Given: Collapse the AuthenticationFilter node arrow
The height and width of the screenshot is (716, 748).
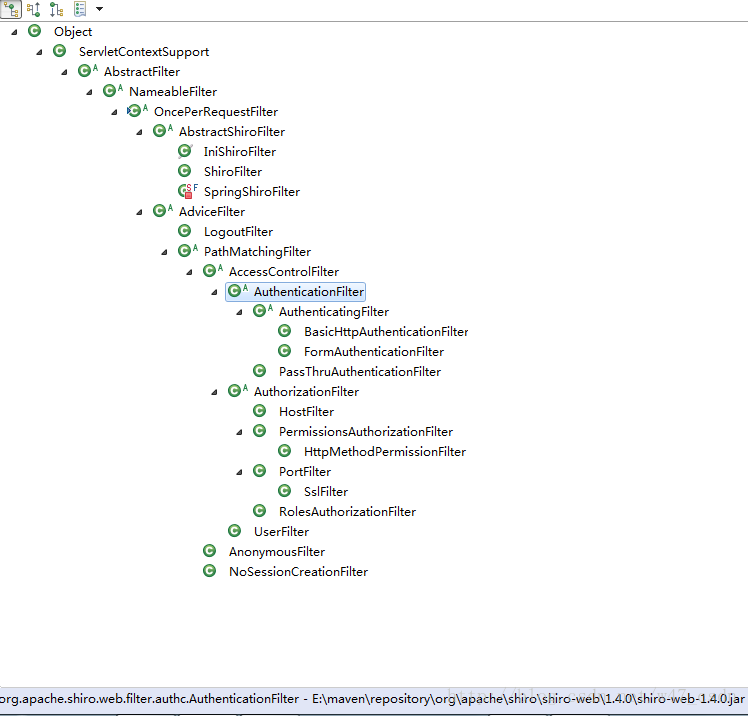Looking at the screenshot, I should tap(214, 292).
